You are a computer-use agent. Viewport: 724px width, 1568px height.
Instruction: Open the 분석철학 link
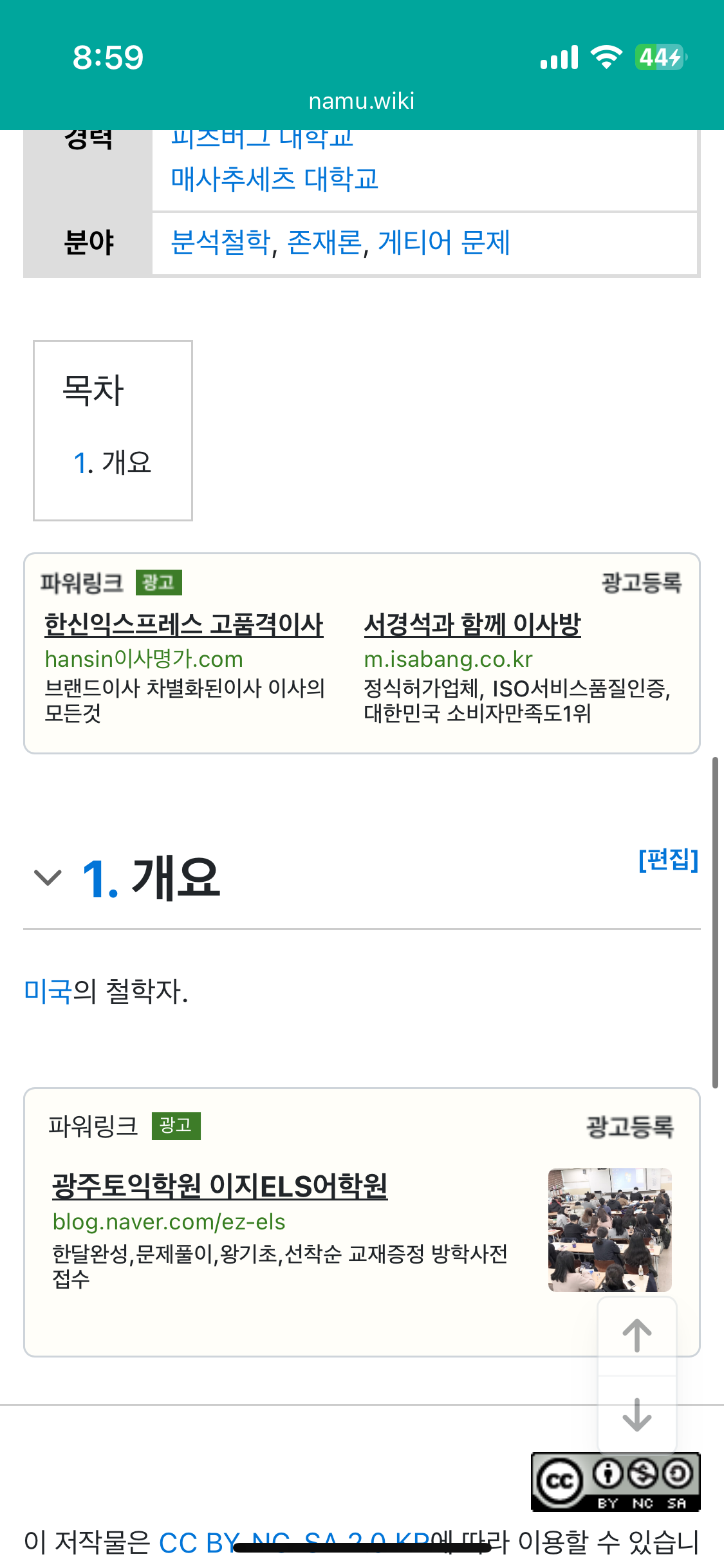221,243
